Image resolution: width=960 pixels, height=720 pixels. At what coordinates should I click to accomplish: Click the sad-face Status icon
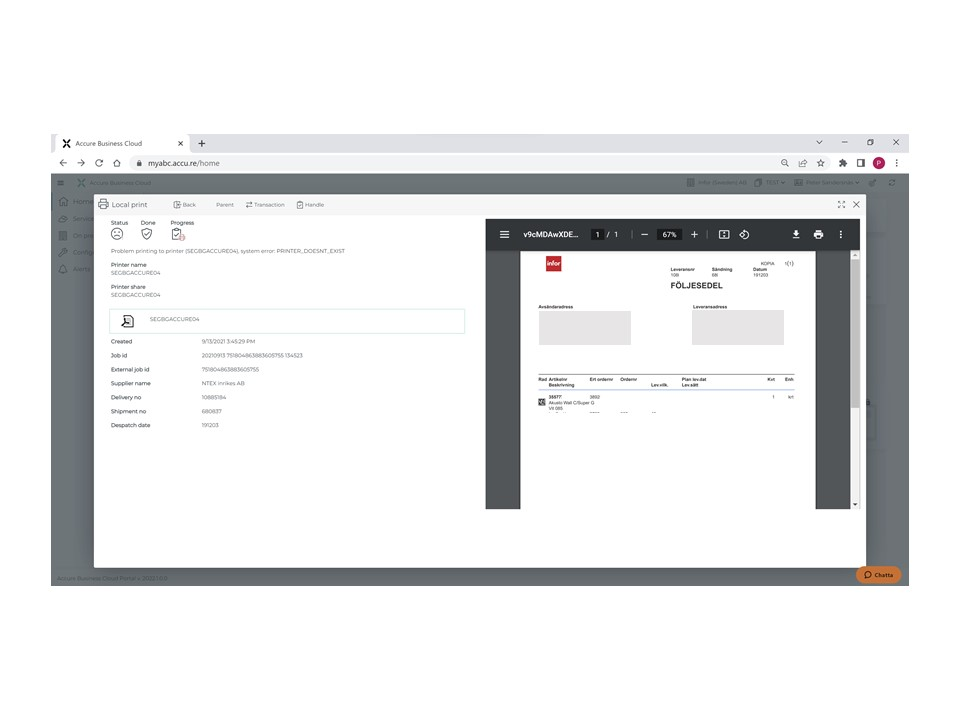pos(117,234)
